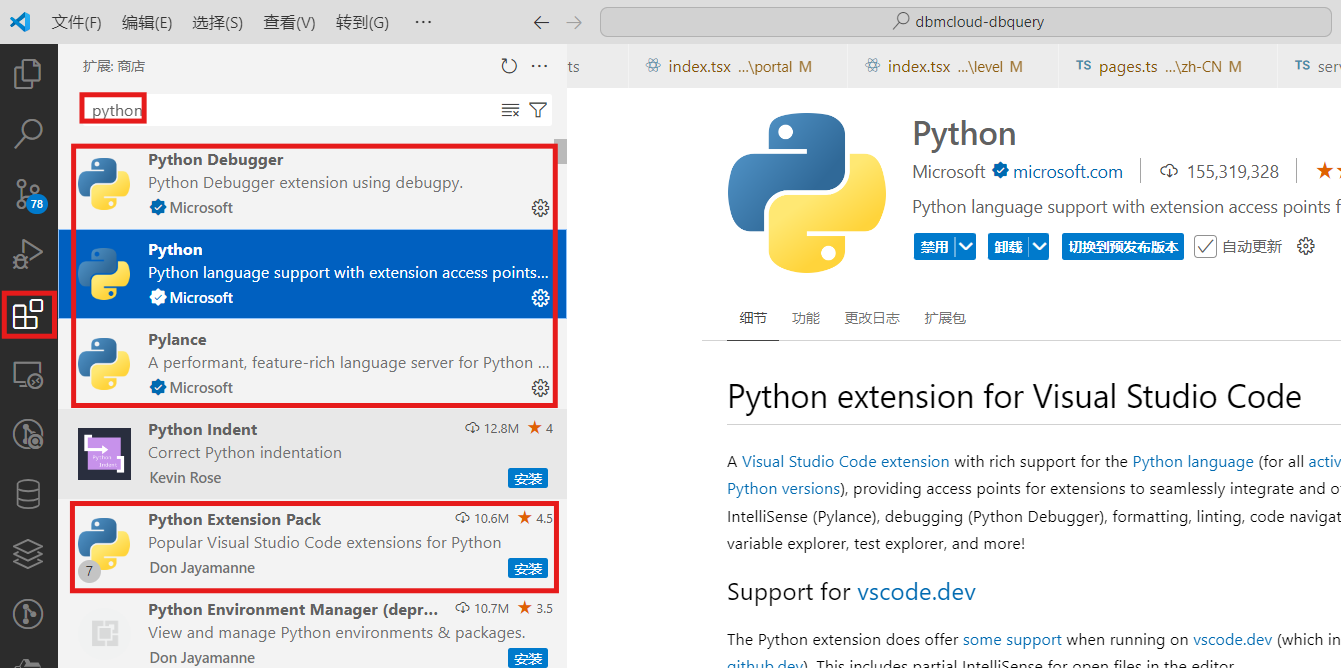
Task: Select the Python Extension Pack entry
Action: tap(312, 544)
